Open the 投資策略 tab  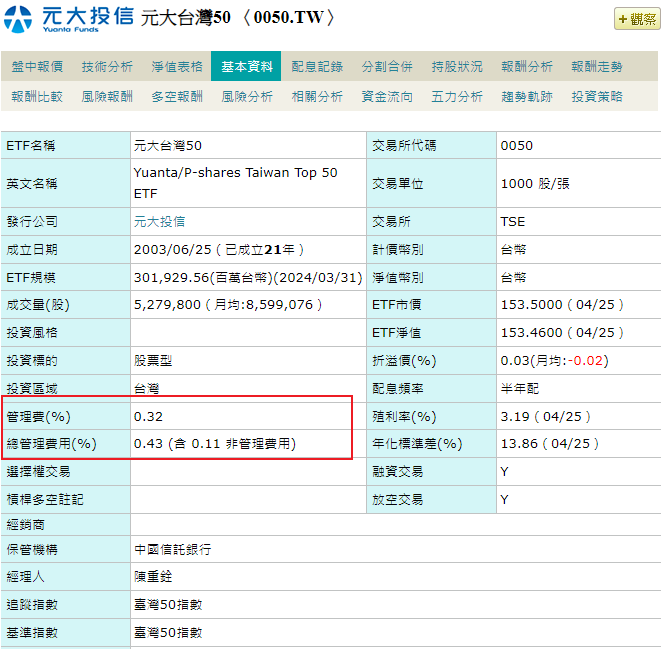click(597, 96)
